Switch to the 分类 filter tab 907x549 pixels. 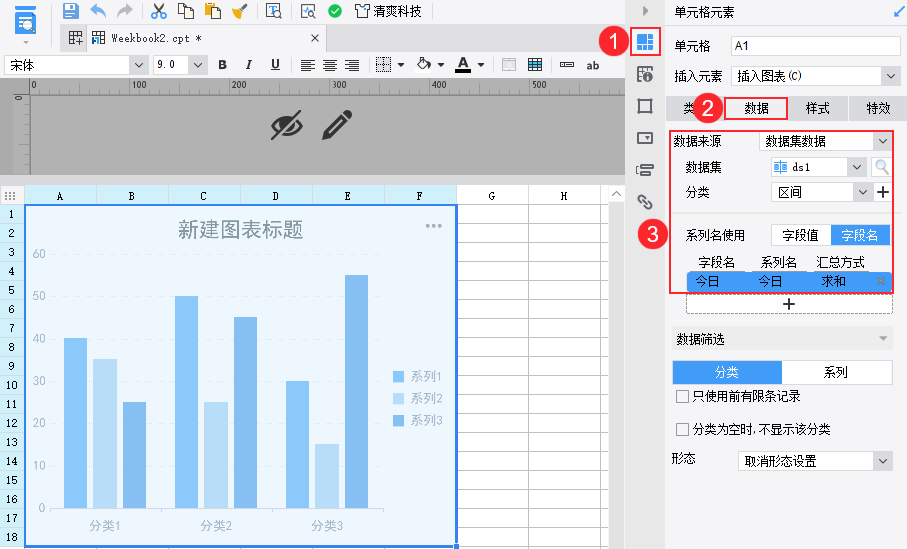pos(727,372)
